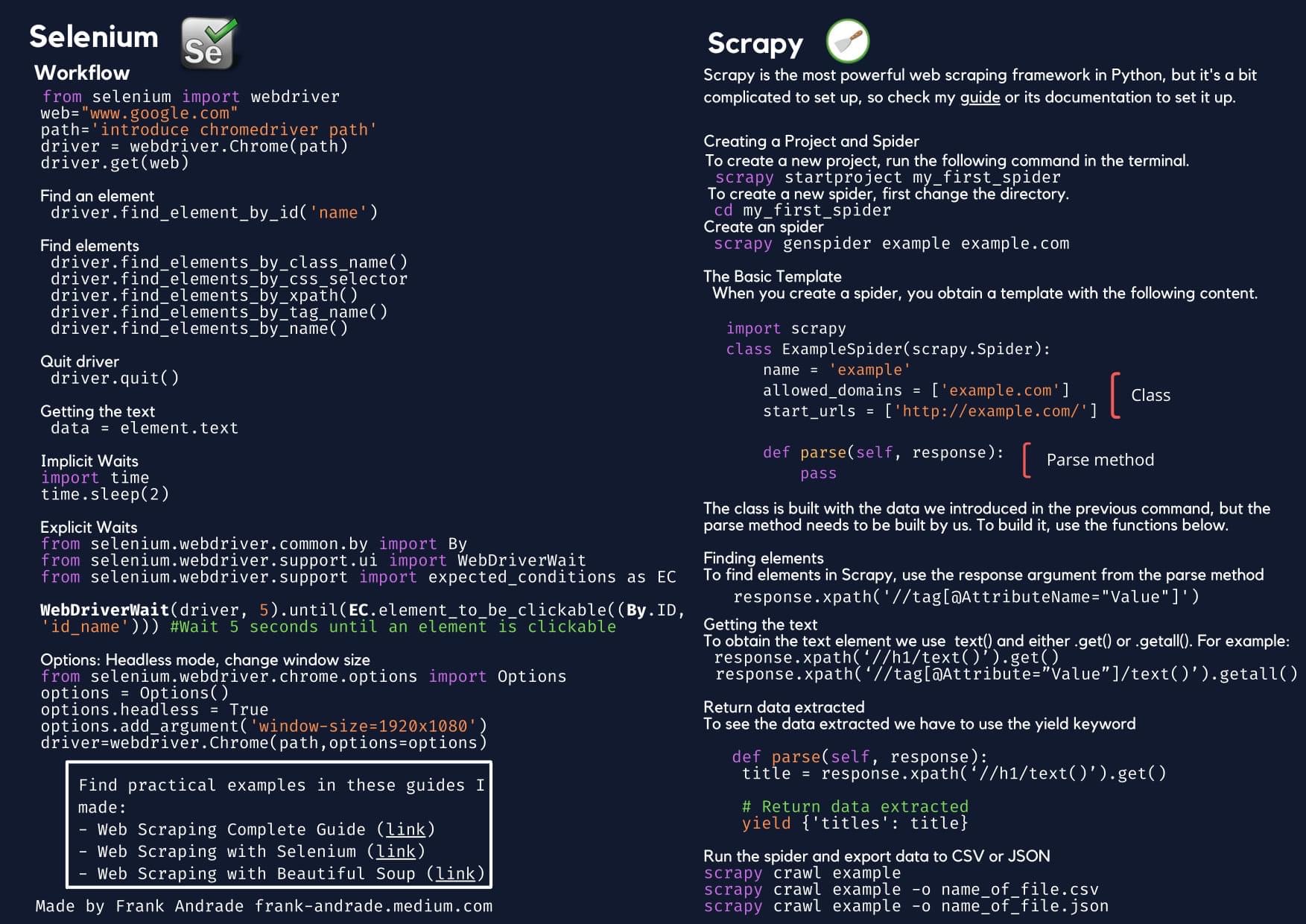Image resolution: width=1306 pixels, height=924 pixels.
Task: Click "Made by Frank Andrade frank-andrade.medium.com" footer
Action: (264, 906)
